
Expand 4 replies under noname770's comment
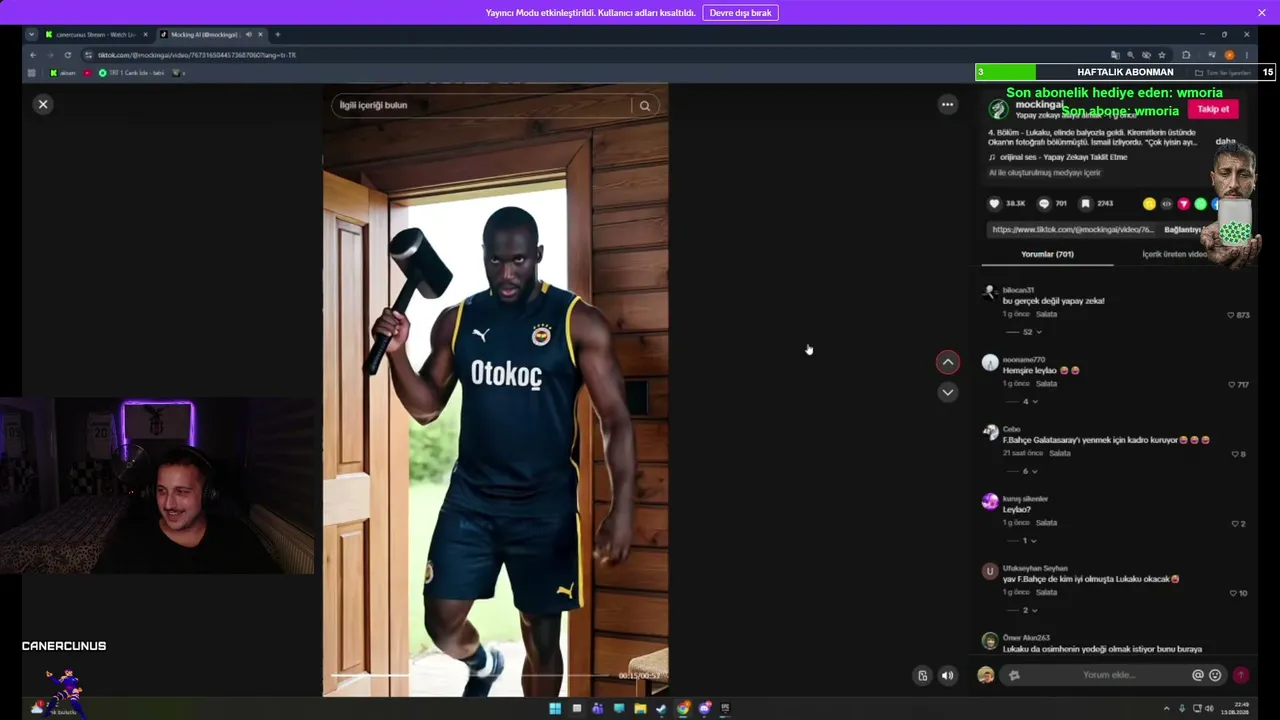pyautogui.click(x=1025, y=402)
